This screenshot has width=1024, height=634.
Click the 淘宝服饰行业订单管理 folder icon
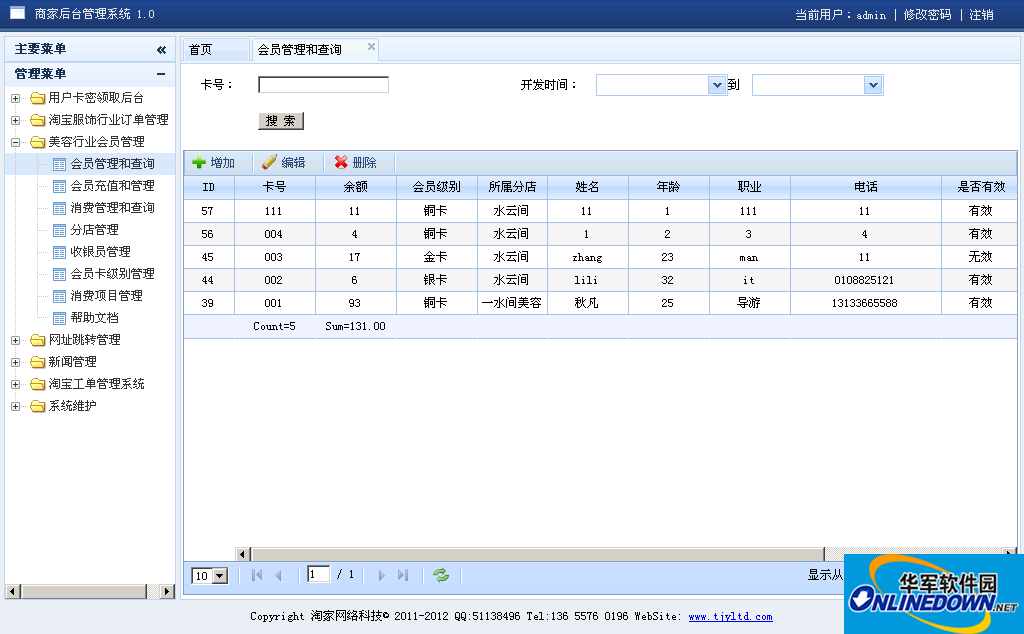click(x=37, y=120)
